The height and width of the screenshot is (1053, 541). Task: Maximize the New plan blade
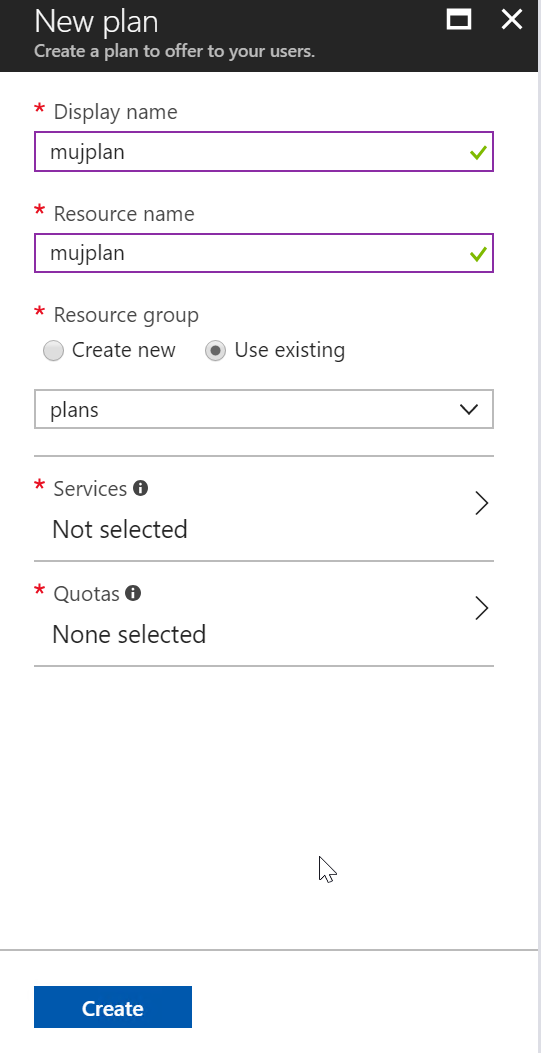(459, 19)
